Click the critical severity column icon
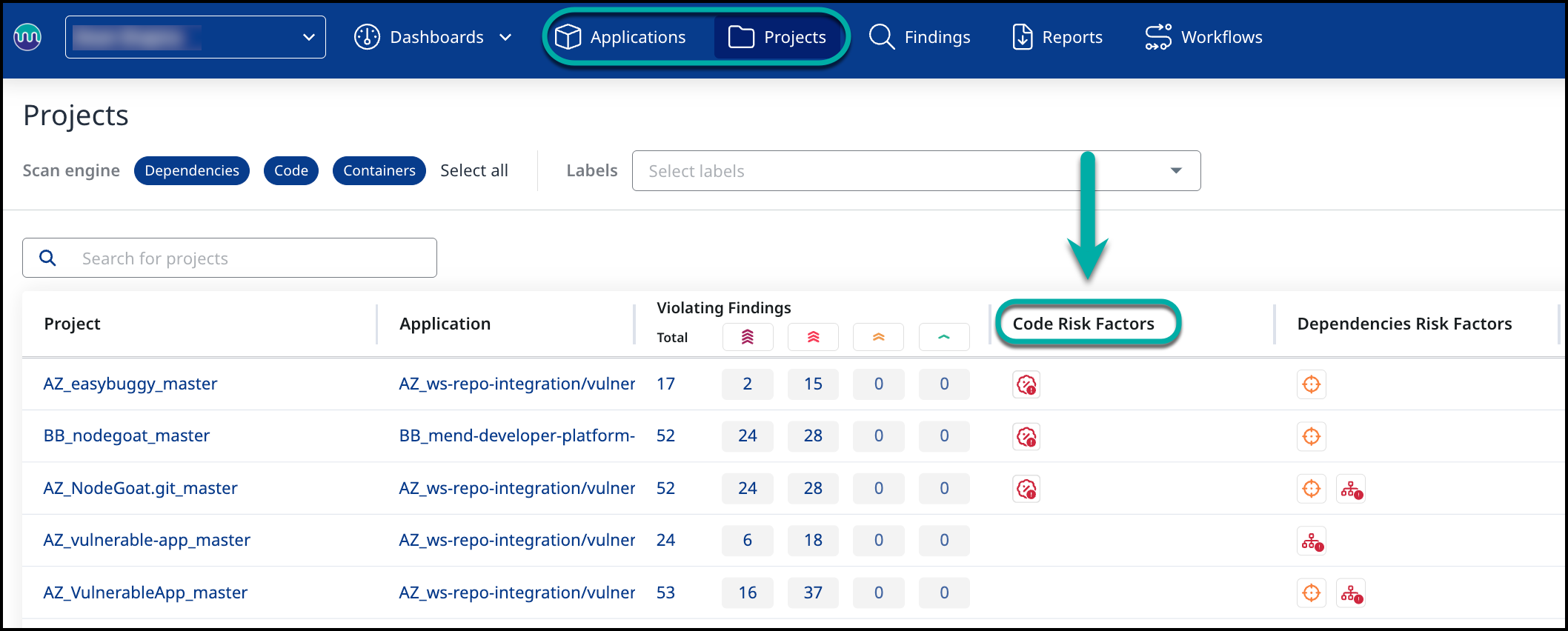 click(747, 337)
